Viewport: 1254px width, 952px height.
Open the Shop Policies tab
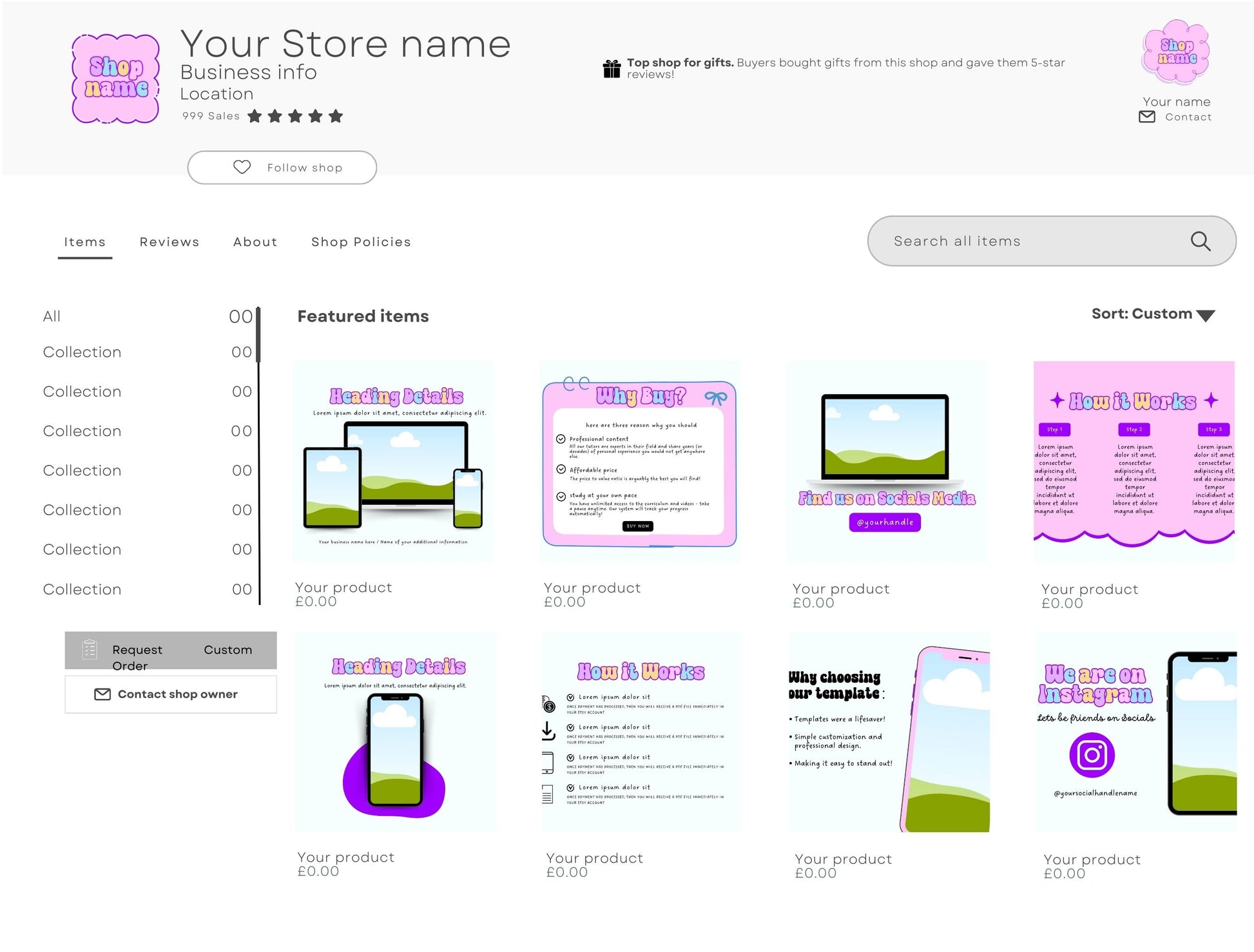361,242
